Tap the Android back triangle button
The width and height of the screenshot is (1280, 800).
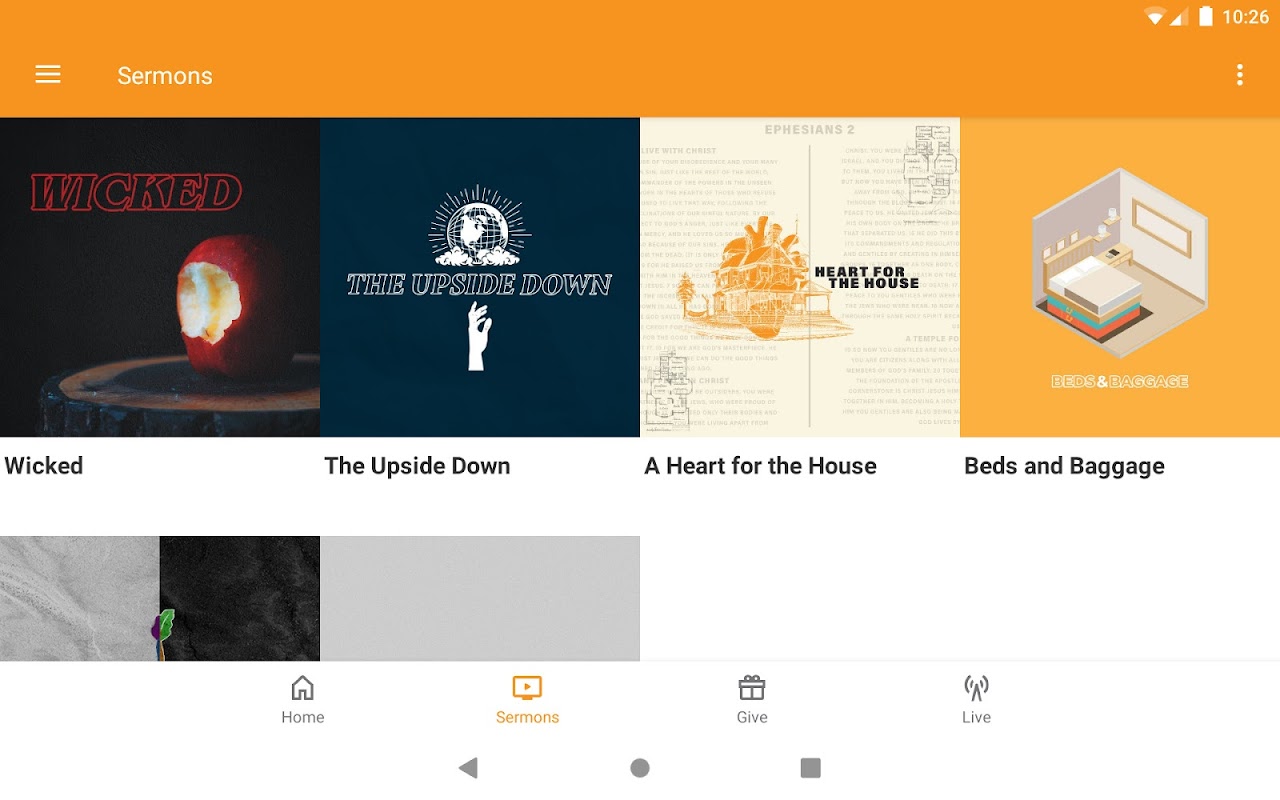(468, 768)
